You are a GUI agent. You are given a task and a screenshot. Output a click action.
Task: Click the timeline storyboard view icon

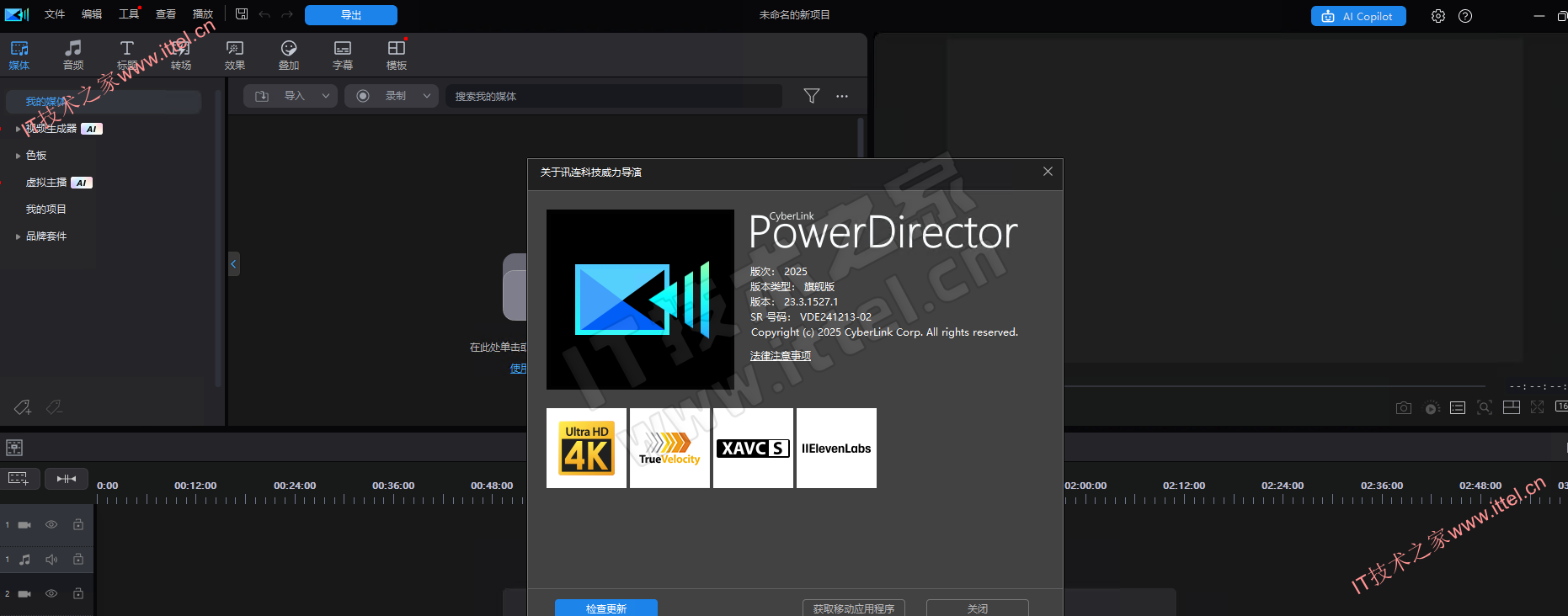click(x=14, y=448)
